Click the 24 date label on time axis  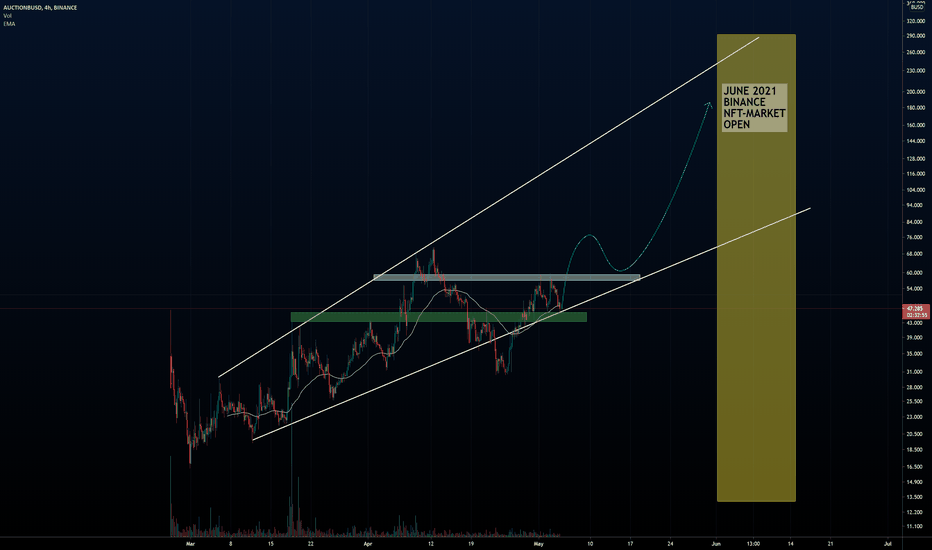click(670, 543)
